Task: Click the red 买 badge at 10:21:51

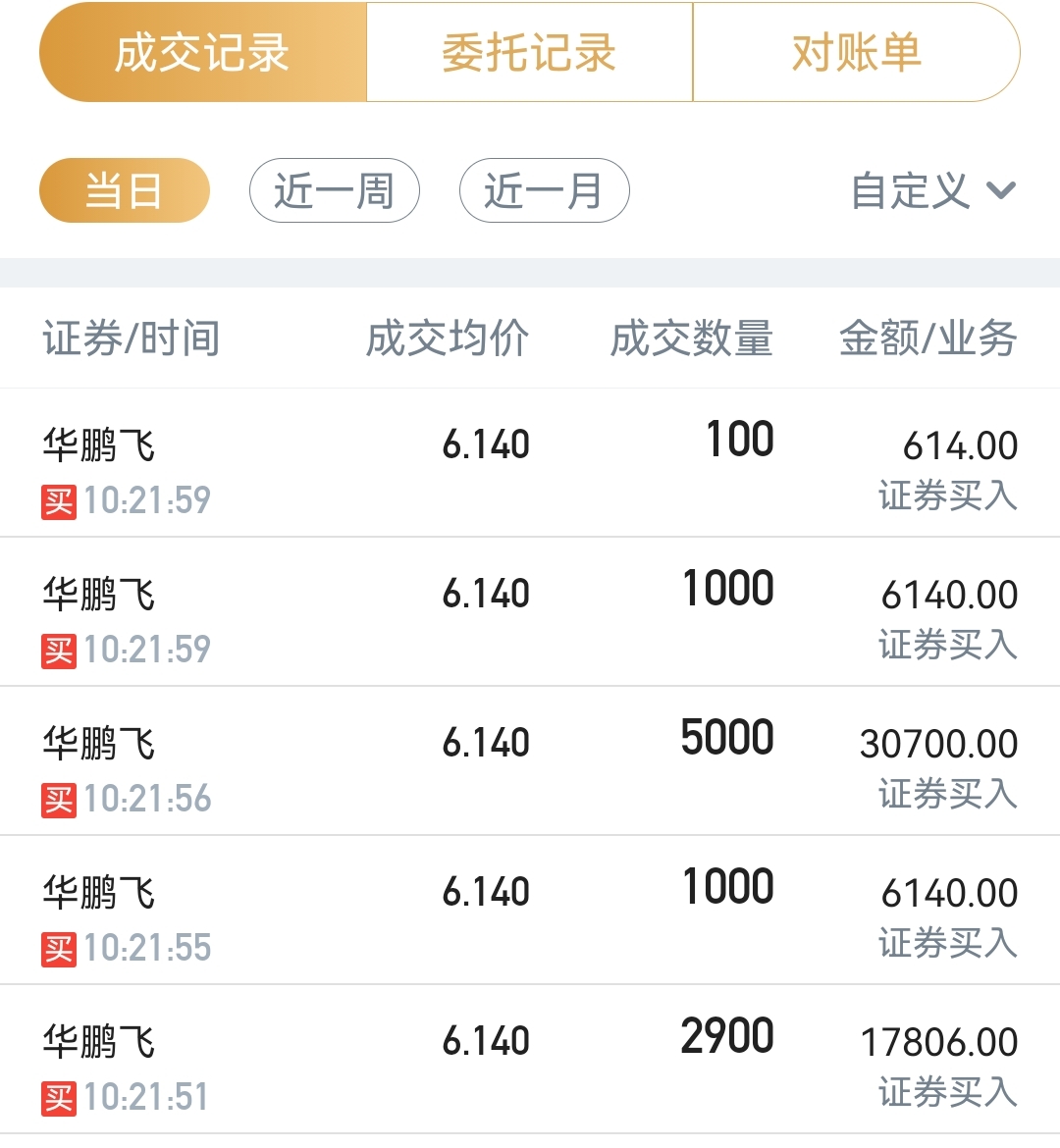Action: click(x=59, y=1099)
